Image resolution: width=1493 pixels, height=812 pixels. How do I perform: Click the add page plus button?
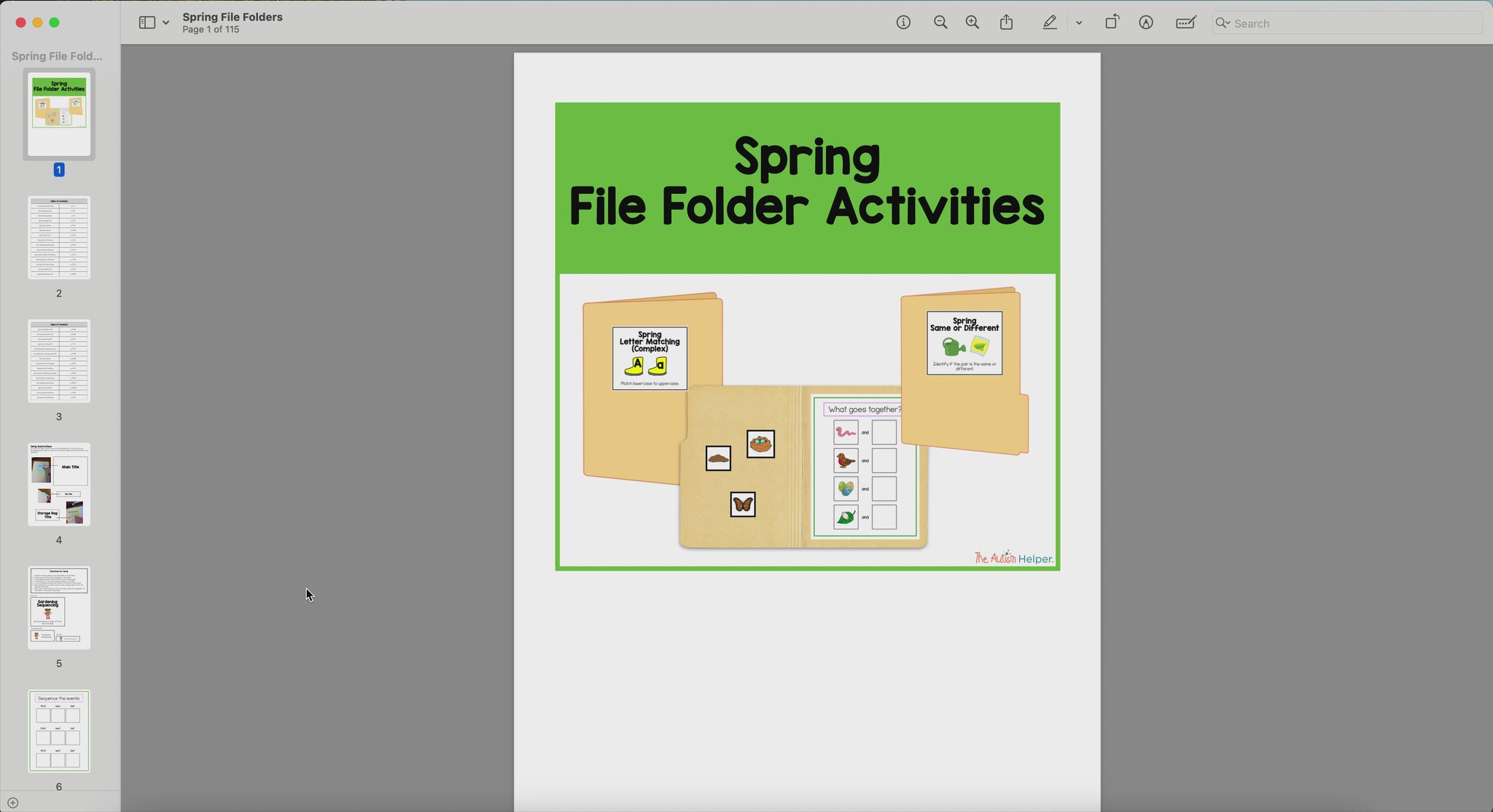pyautogui.click(x=12, y=803)
